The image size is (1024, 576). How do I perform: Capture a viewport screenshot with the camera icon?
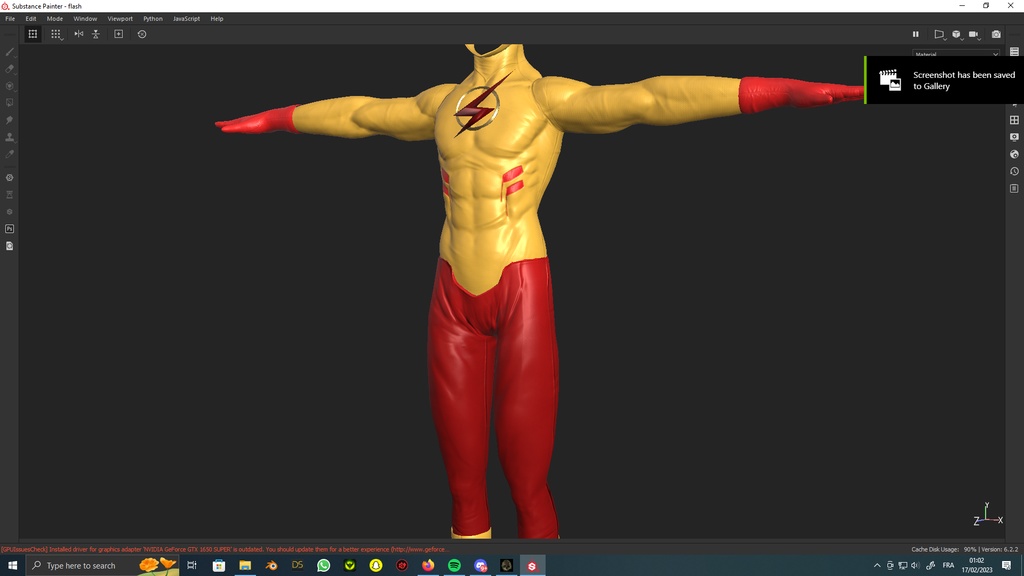[995, 34]
